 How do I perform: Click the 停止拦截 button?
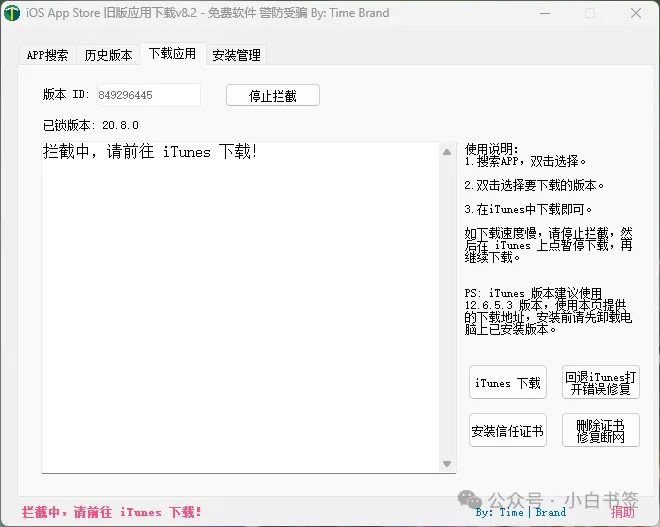273,96
